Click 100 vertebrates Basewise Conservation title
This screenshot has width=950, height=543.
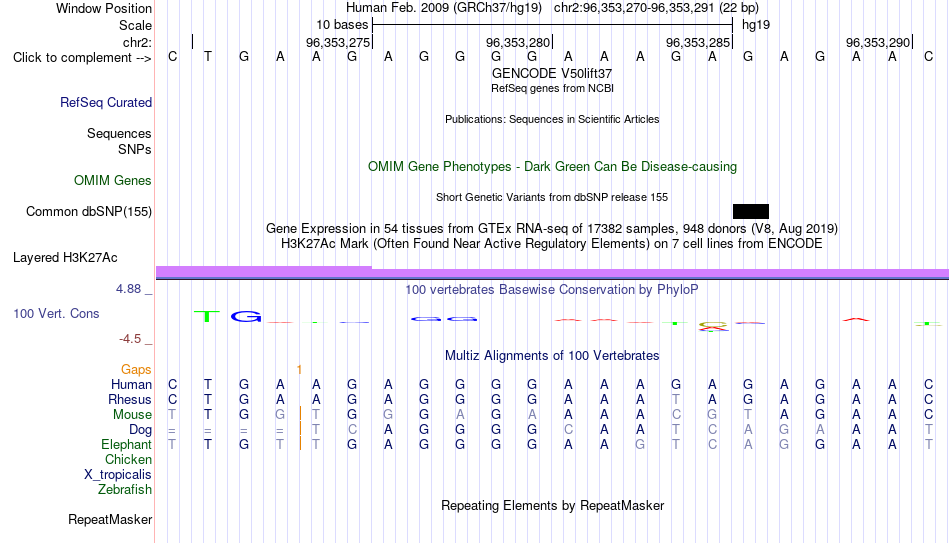(552, 290)
